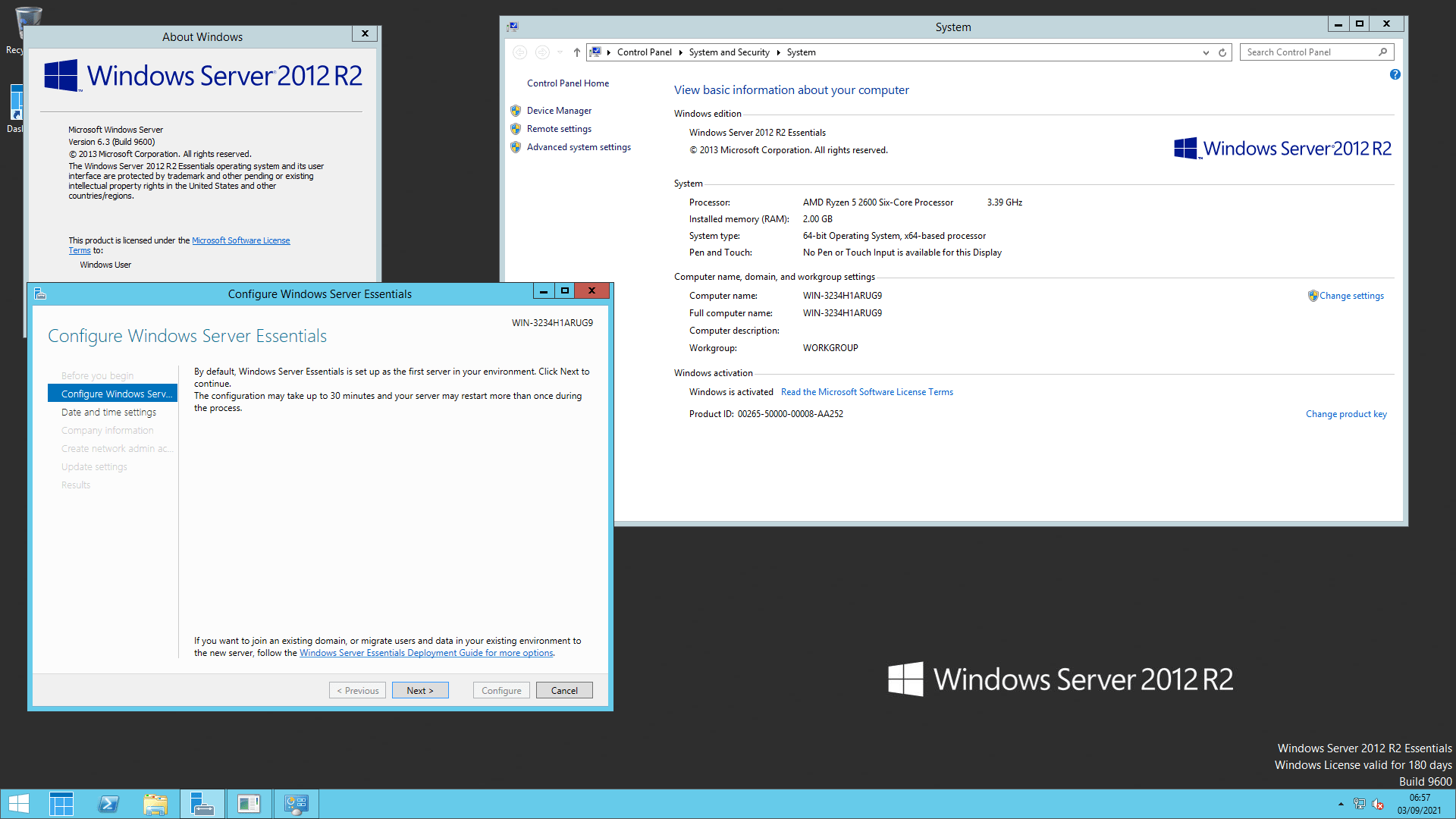The height and width of the screenshot is (819, 1456).
Task: Click the back navigation arrow
Action: (x=520, y=52)
